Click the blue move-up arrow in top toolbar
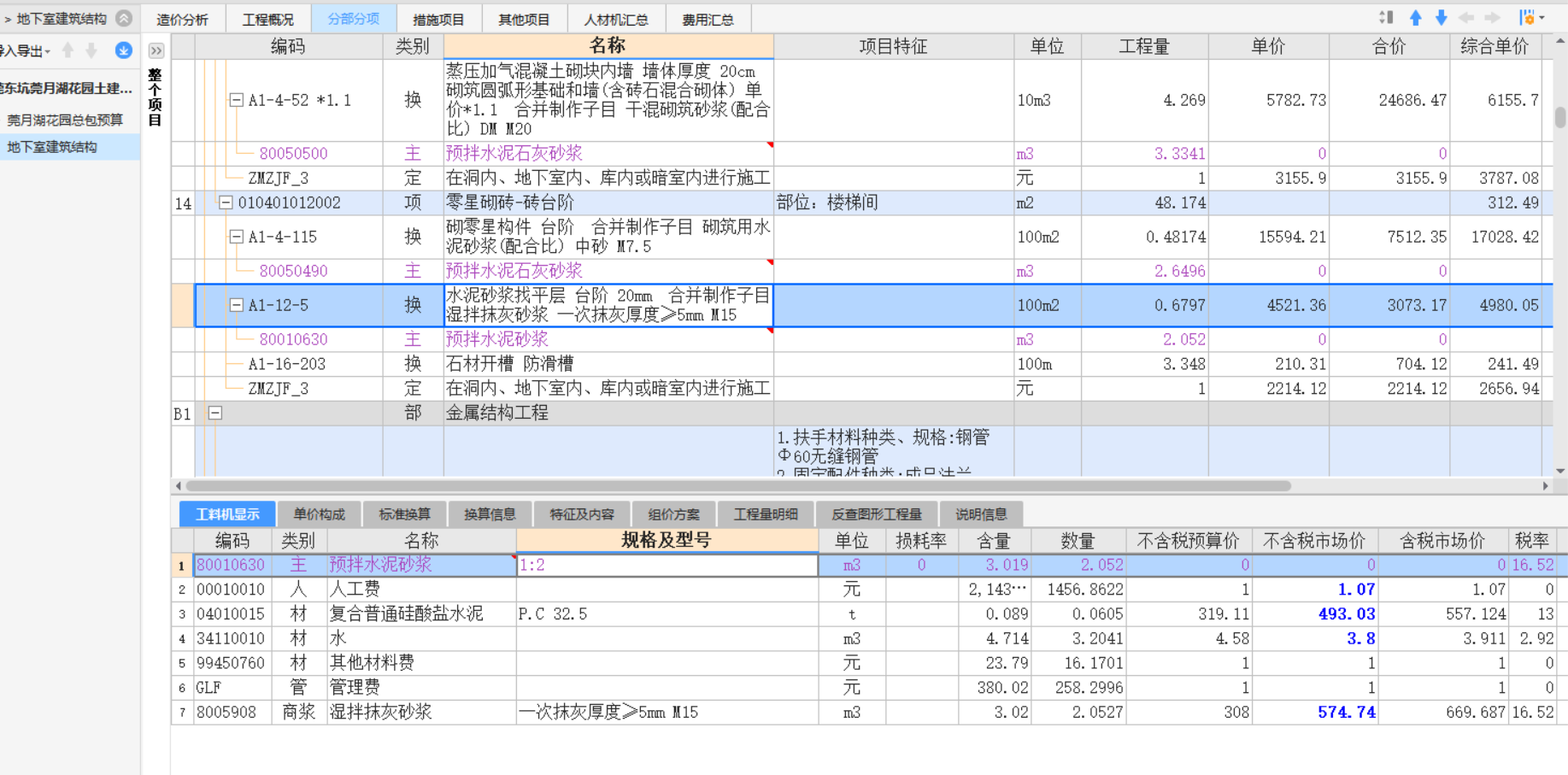Viewport: 1568px width, 775px height. pyautogui.click(x=1416, y=18)
